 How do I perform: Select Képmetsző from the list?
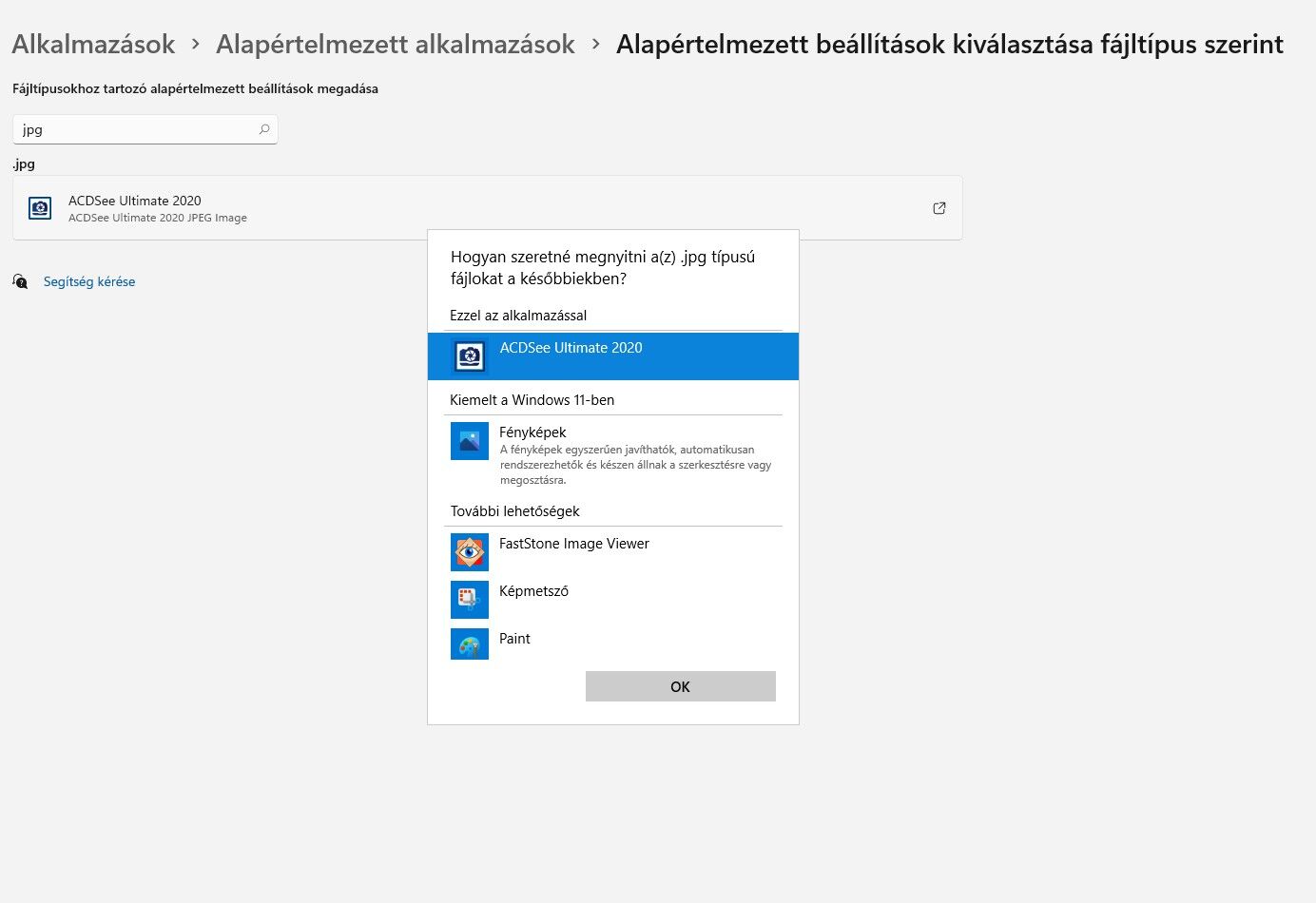tap(613, 600)
